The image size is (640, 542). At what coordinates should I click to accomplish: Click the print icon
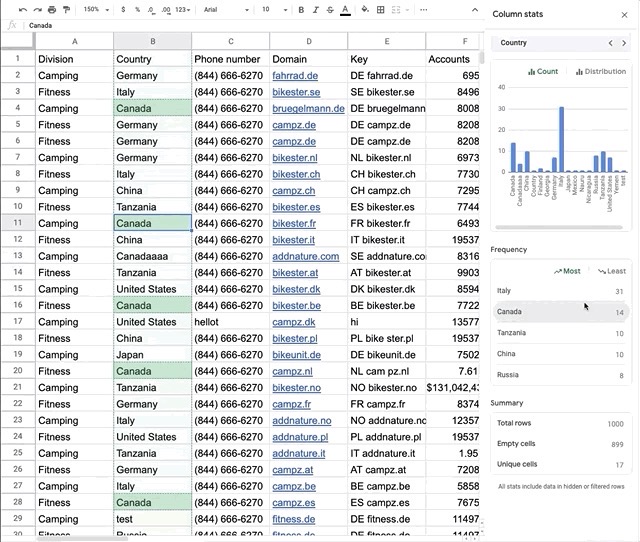tap(51, 9)
